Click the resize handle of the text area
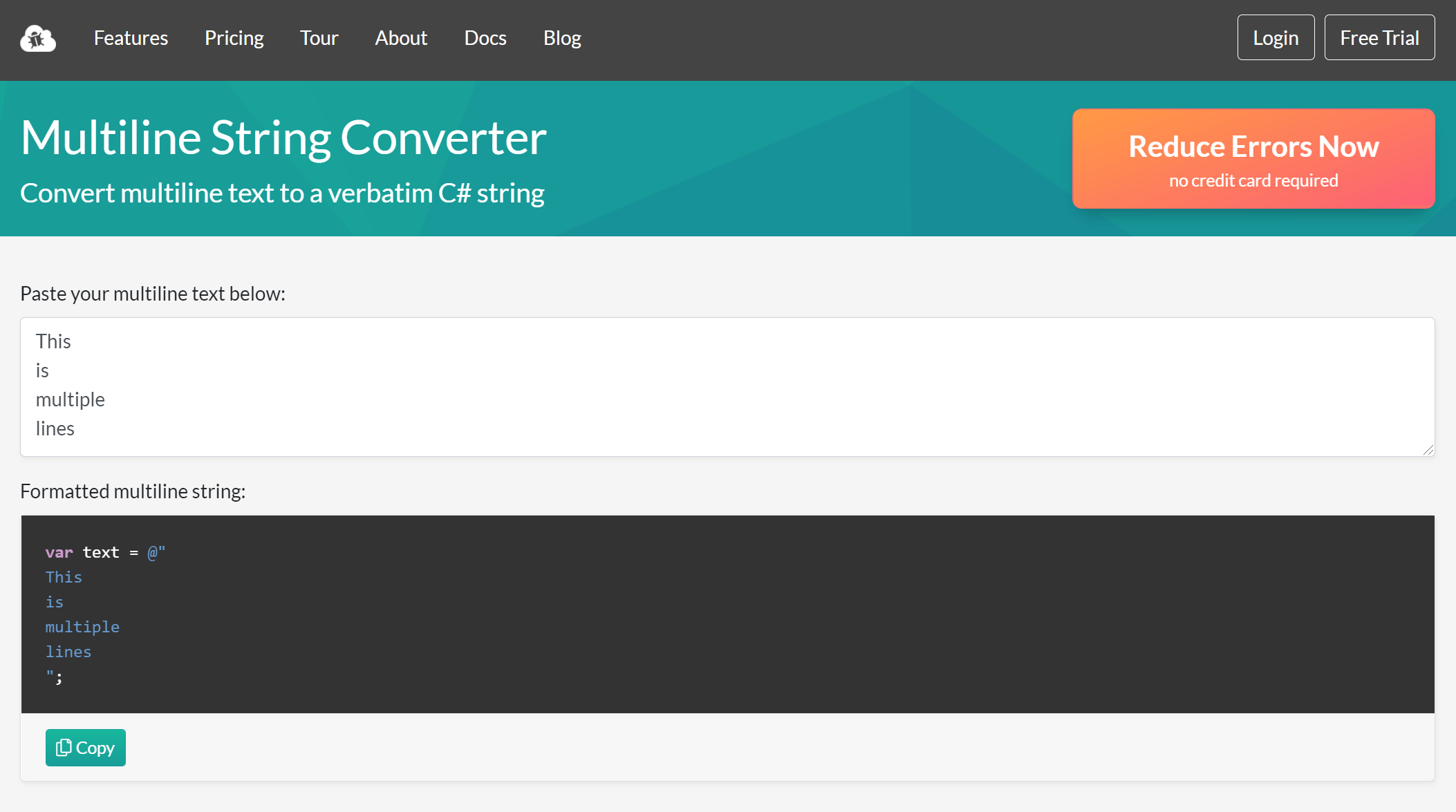1456x812 pixels. [1428, 449]
